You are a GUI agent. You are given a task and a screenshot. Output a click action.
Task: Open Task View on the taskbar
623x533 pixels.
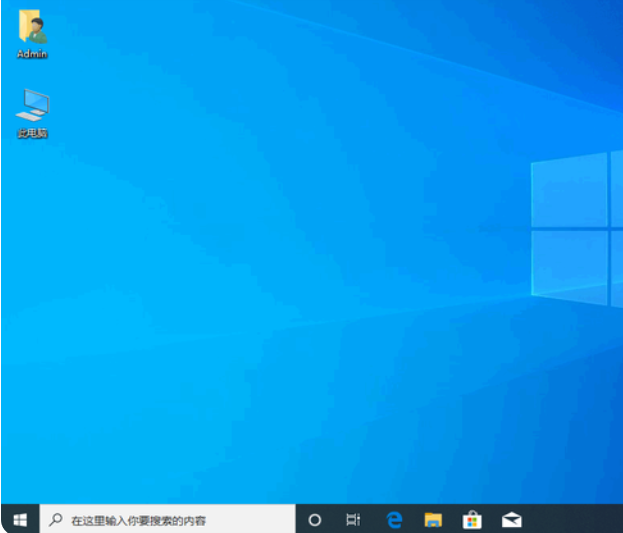353,519
